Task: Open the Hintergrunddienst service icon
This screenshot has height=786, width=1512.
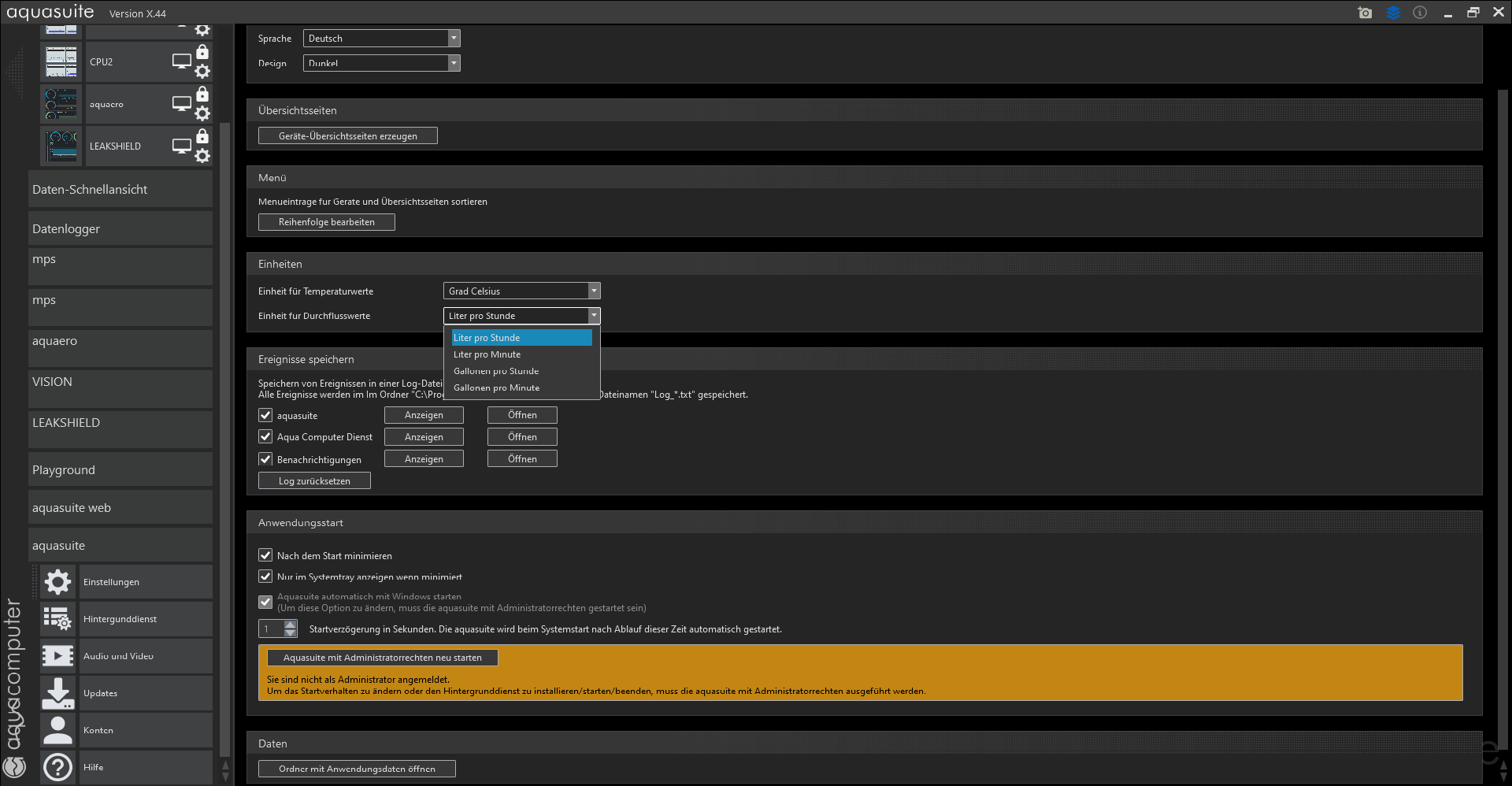Action: (x=58, y=619)
